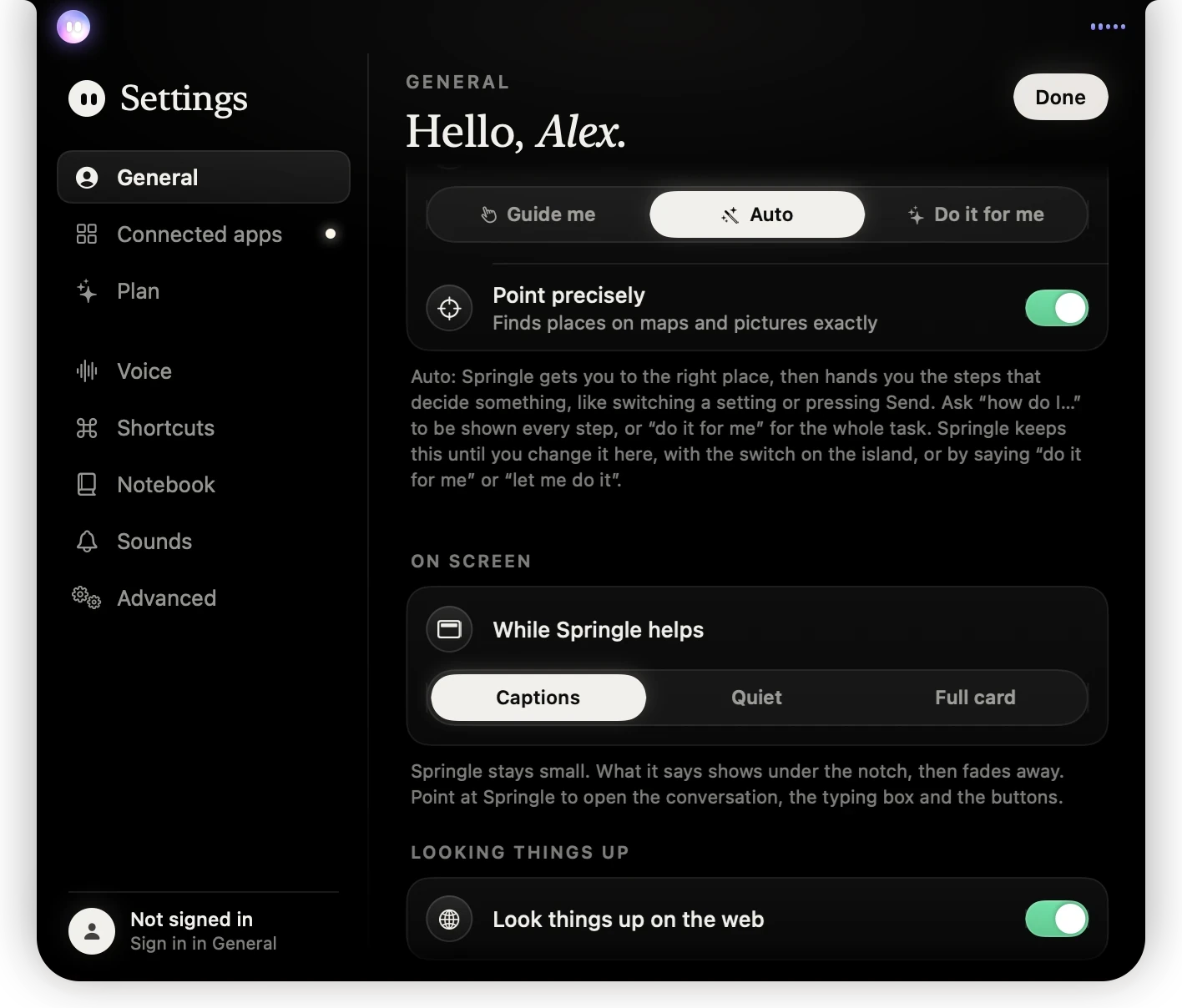Click the Sign in in General link

(x=203, y=944)
